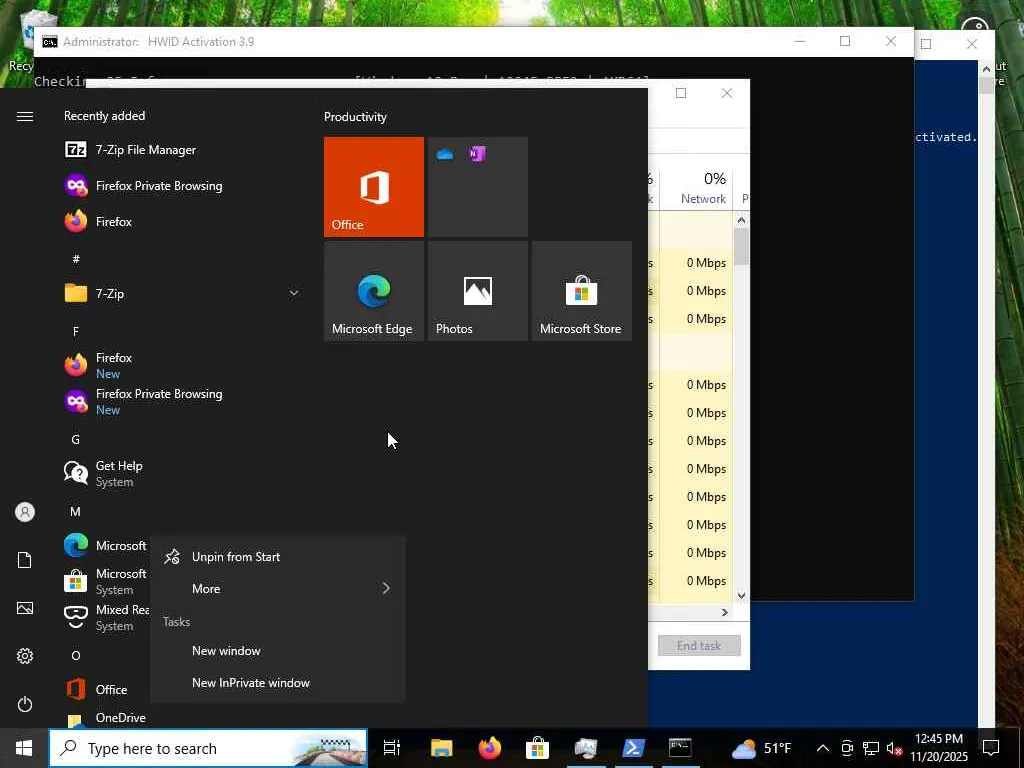
Task: Jump to the M letter header in app list
Action: tap(76, 511)
